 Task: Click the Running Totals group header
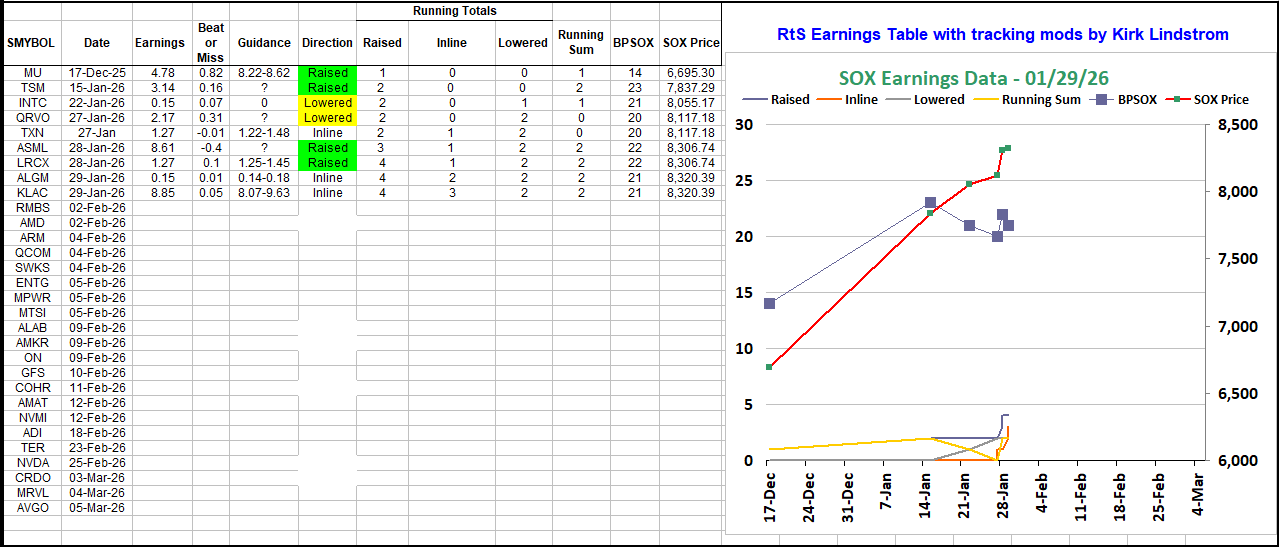[x=455, y=11]
